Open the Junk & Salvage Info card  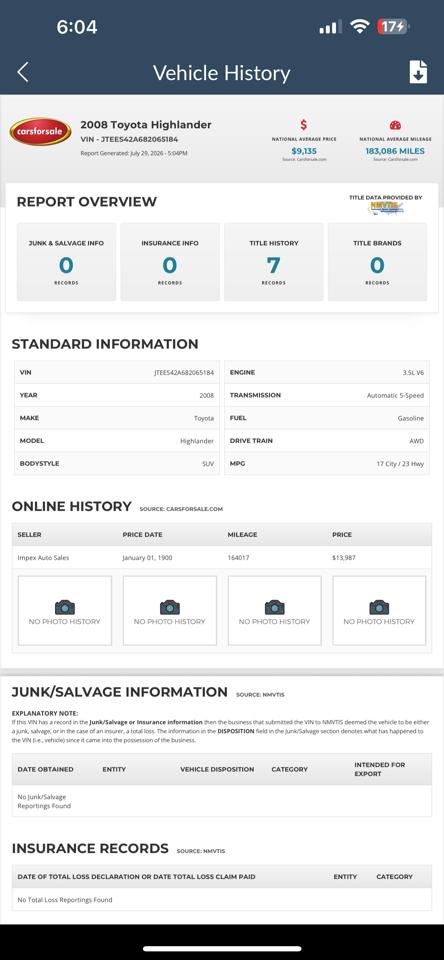[x=66, y=262]
